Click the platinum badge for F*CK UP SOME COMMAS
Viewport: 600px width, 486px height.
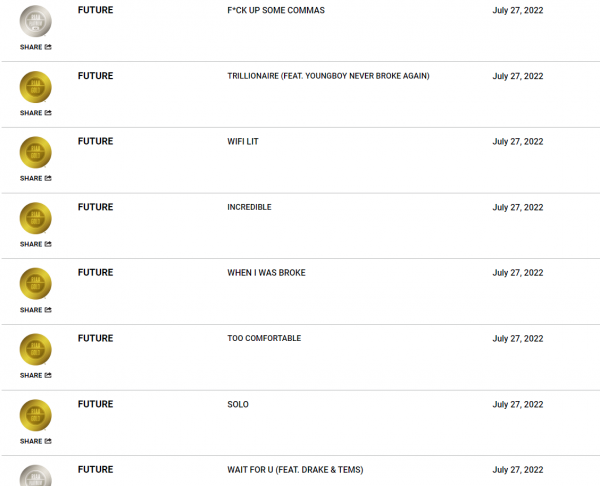[x=36, y=21]
